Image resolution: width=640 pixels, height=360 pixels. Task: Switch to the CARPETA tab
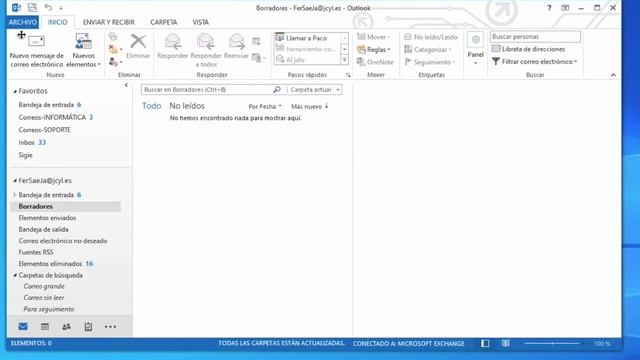(164, 22)
